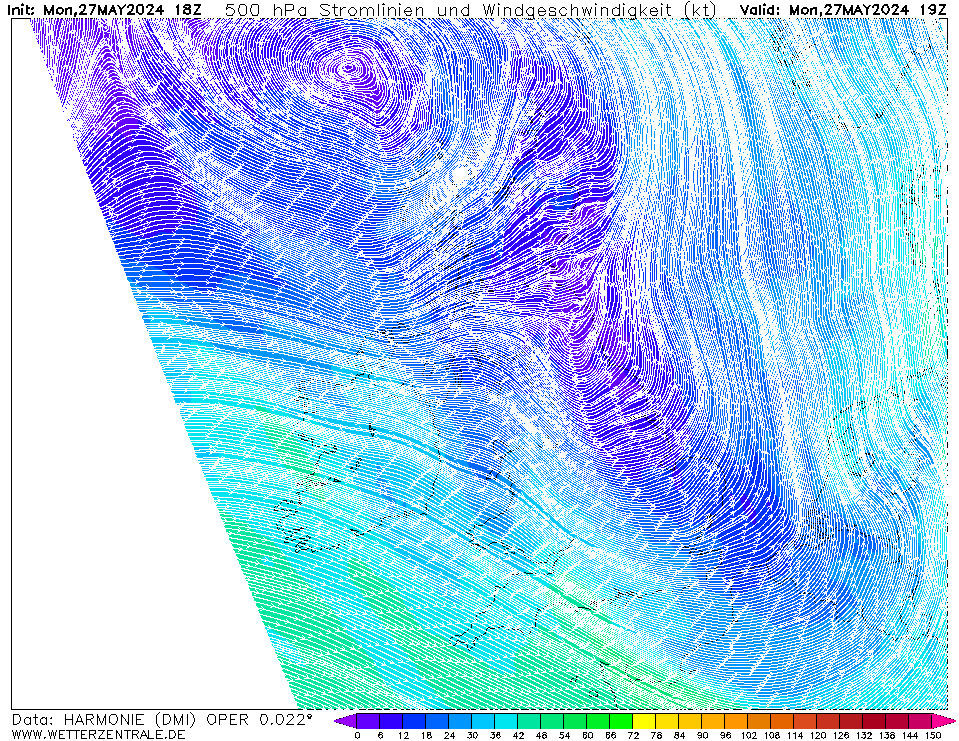959x741 pixels.
Task: Select the 144–150 kt magenta swatch
Action: pos(920,721)
